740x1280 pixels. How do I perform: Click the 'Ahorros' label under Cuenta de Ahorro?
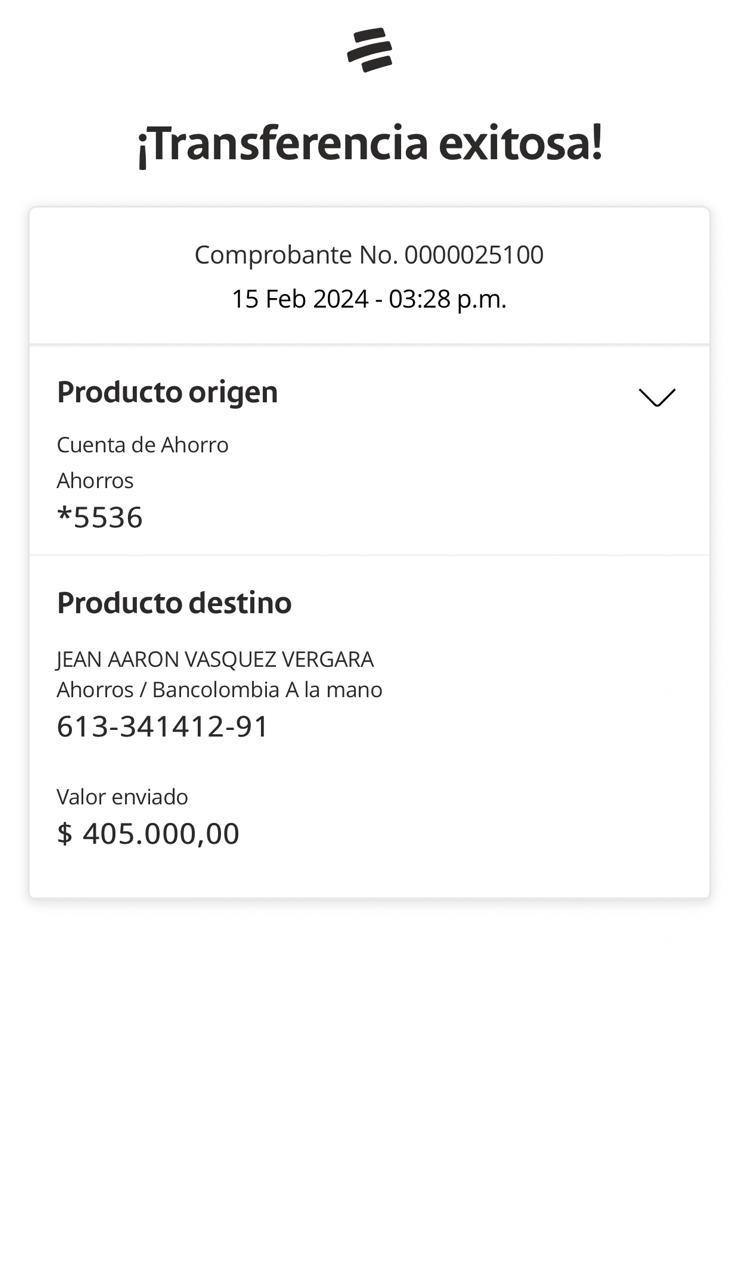pos(95,481)
